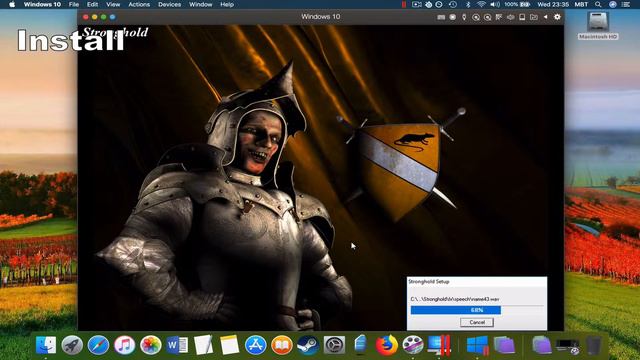Cancel the Stronghold Setup installation
The width and height of the screenshot is (640, 360).
(477, 322)
